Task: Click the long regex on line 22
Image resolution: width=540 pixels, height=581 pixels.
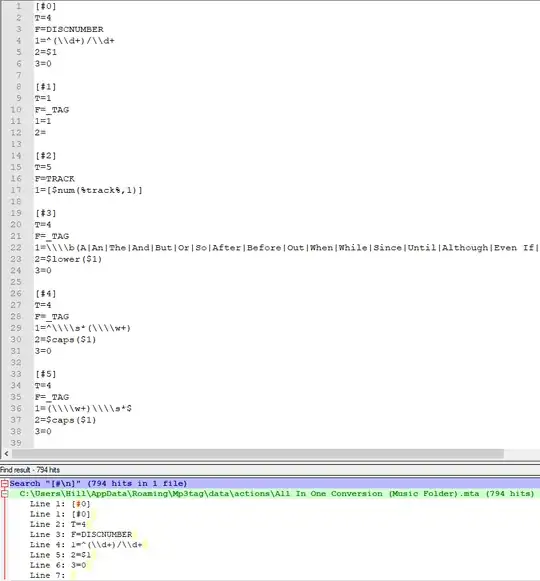Action: 287,248
